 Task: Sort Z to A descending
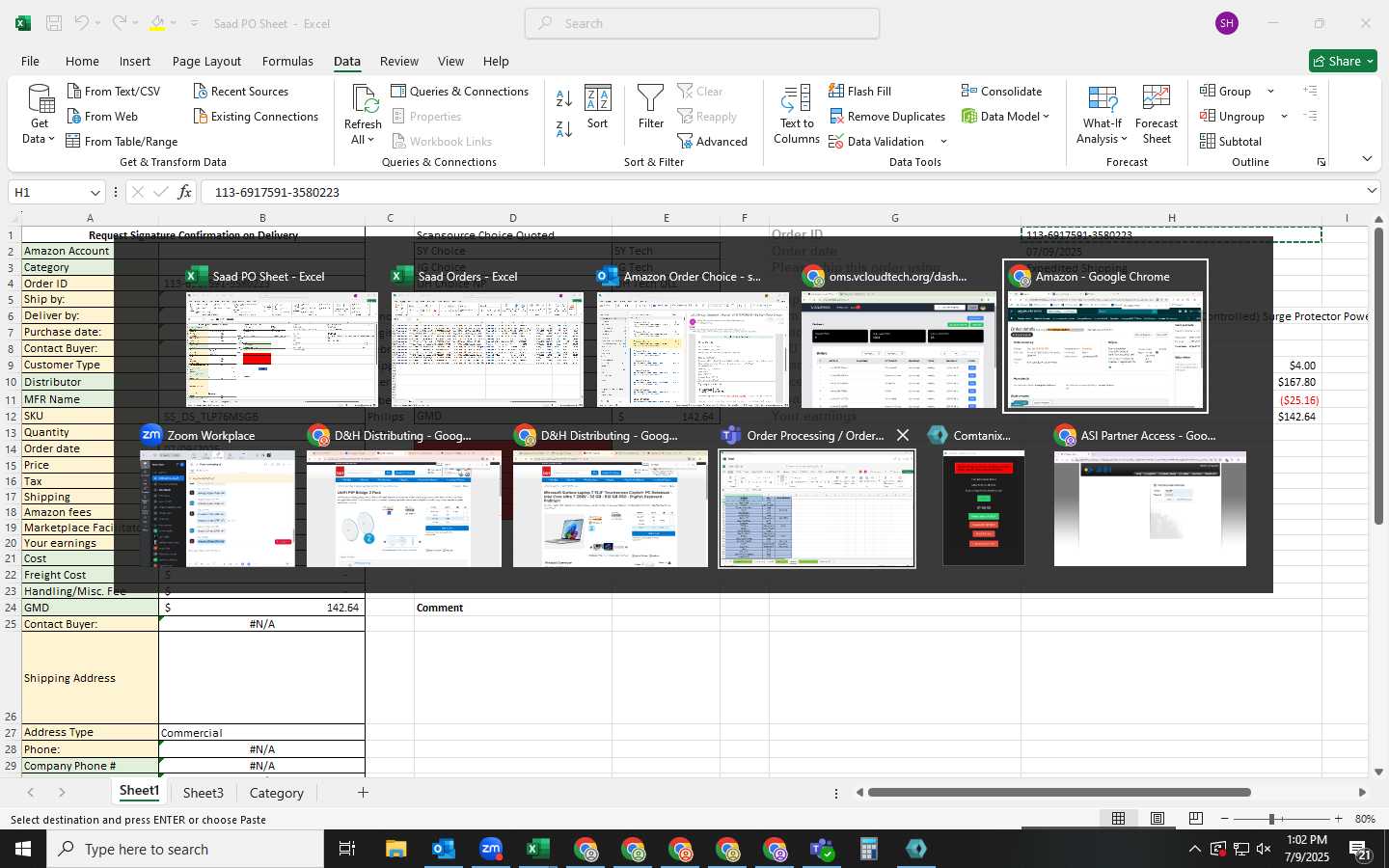(x=564, y=128)
